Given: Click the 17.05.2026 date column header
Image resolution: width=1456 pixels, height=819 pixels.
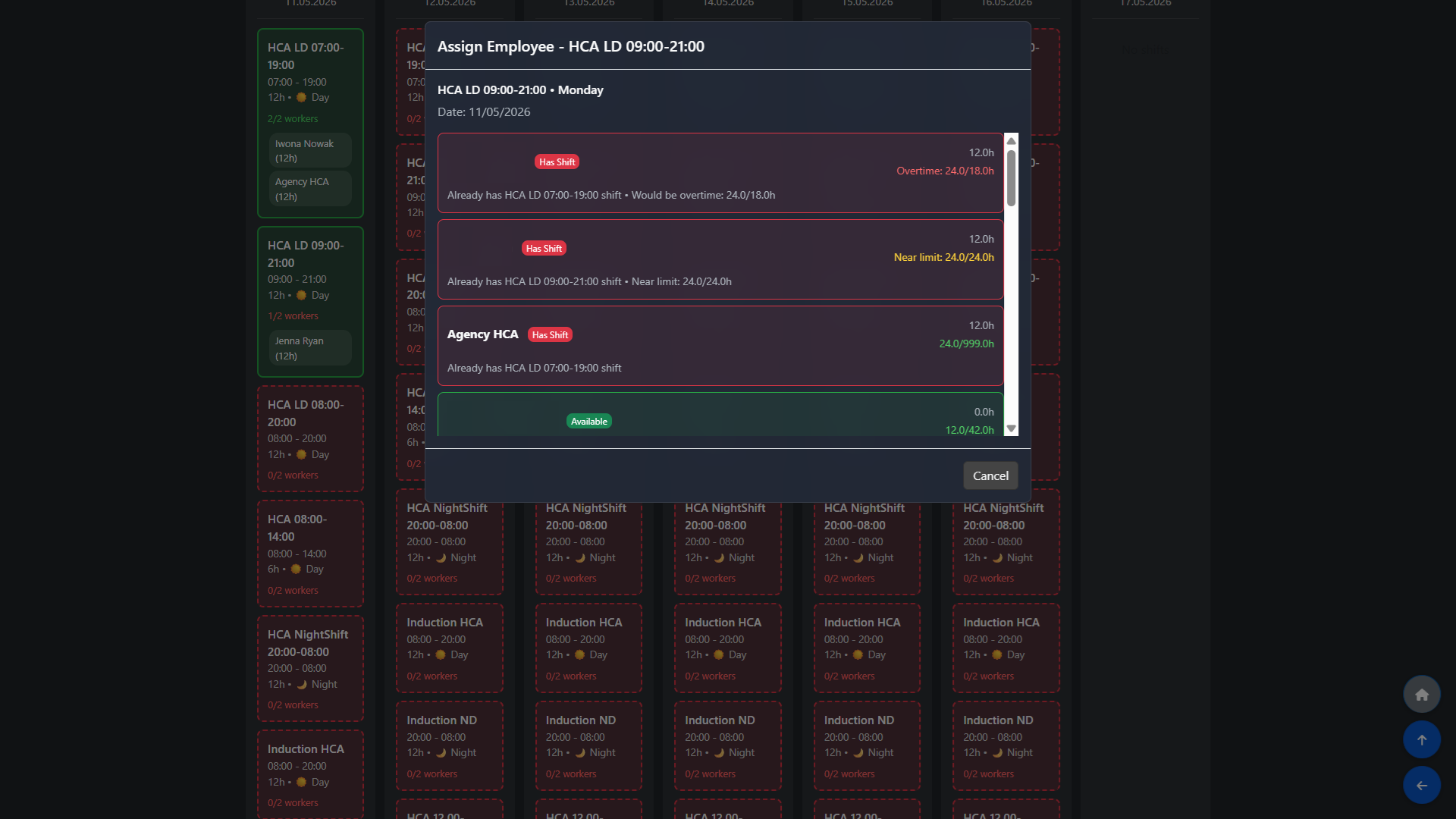Looking at the screenshot, I should pyautogui.click(x=1145, y=4).
